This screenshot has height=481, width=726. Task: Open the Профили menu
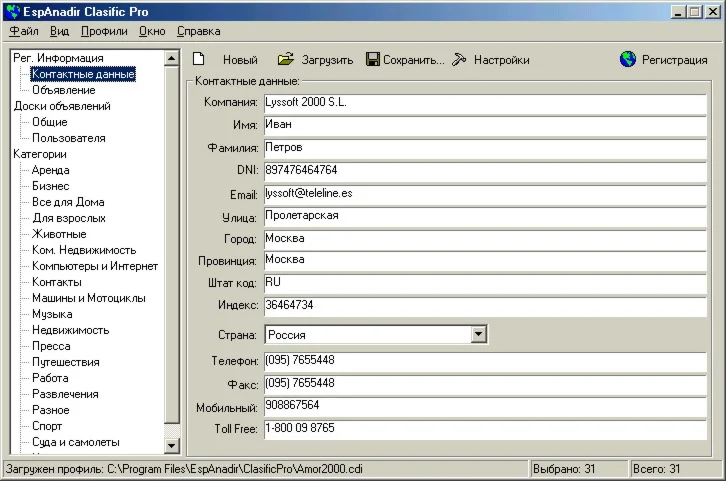tap(104, 31)
